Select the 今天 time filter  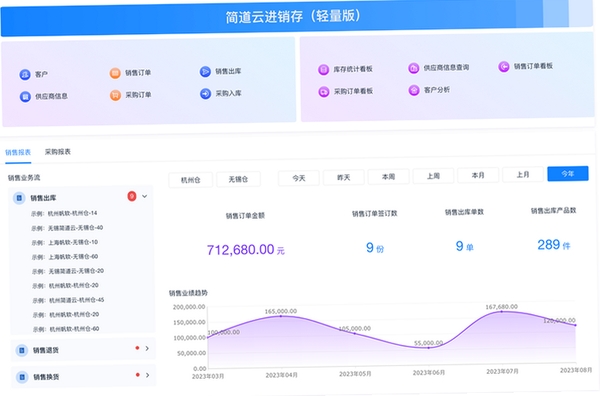pyautogui.click(x=299, y=178)
